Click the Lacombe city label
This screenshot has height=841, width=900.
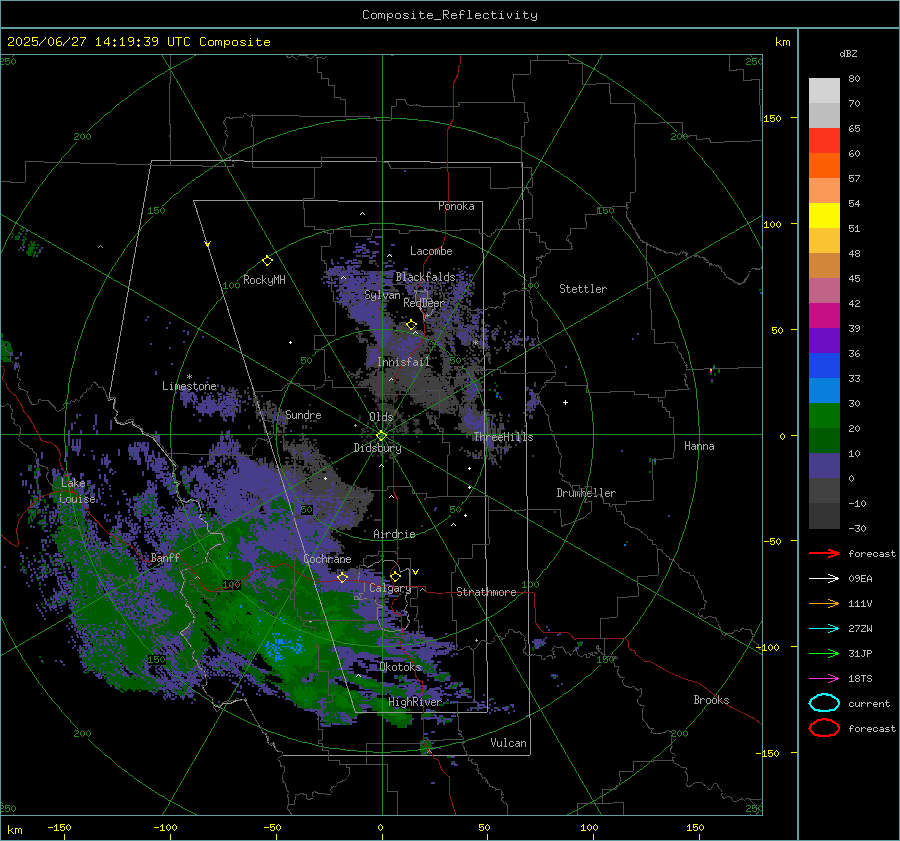coord(431,251)
